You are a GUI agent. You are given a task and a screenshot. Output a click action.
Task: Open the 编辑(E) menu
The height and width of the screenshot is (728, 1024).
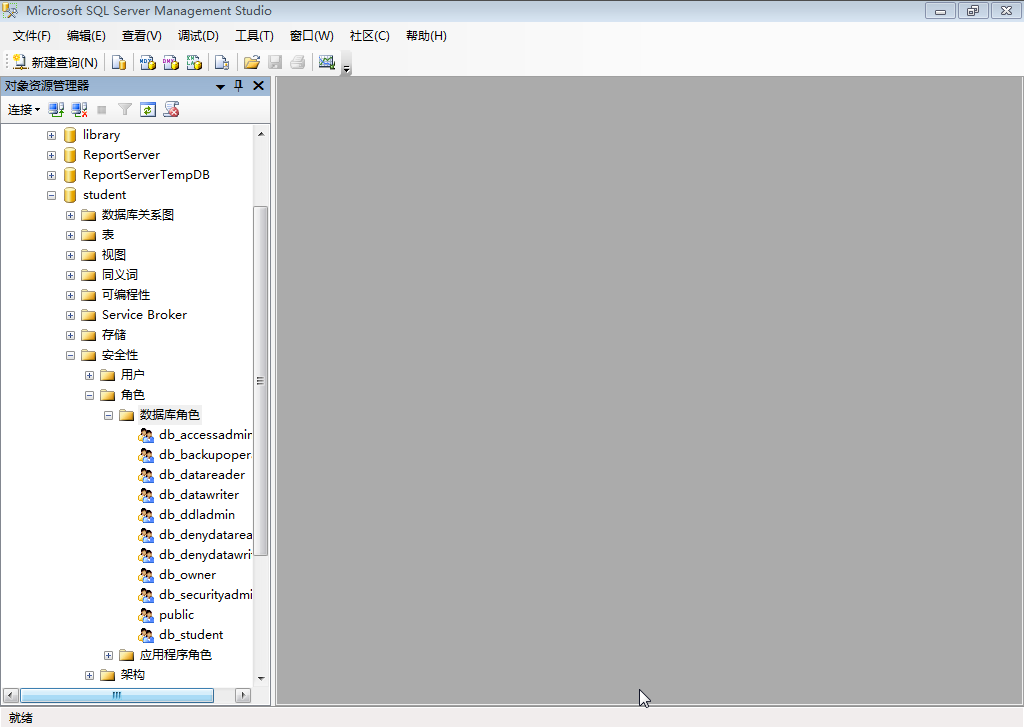(86, 36)
